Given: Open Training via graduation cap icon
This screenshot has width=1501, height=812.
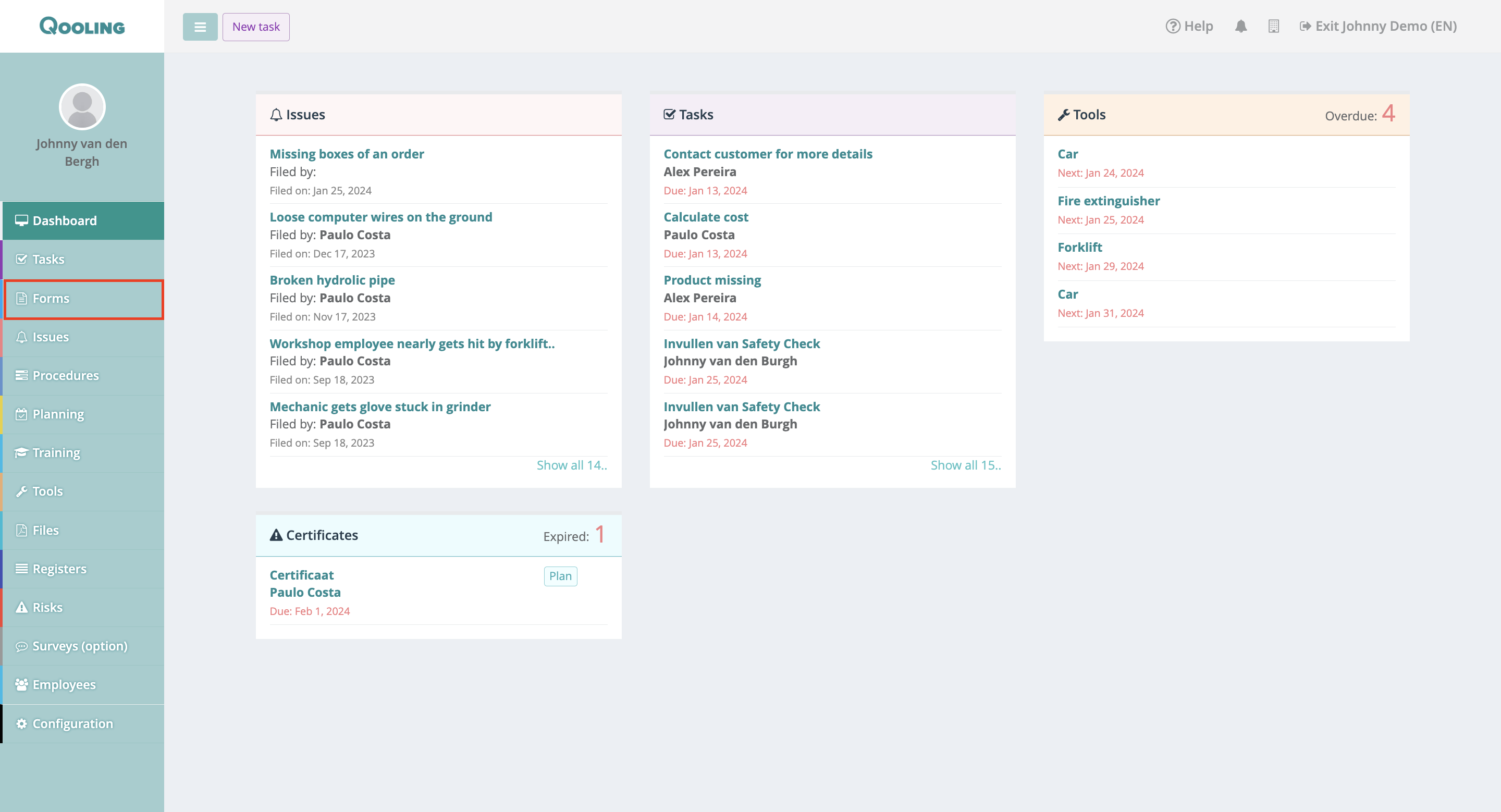Looking at the screenshot, I should click(21, 452).
